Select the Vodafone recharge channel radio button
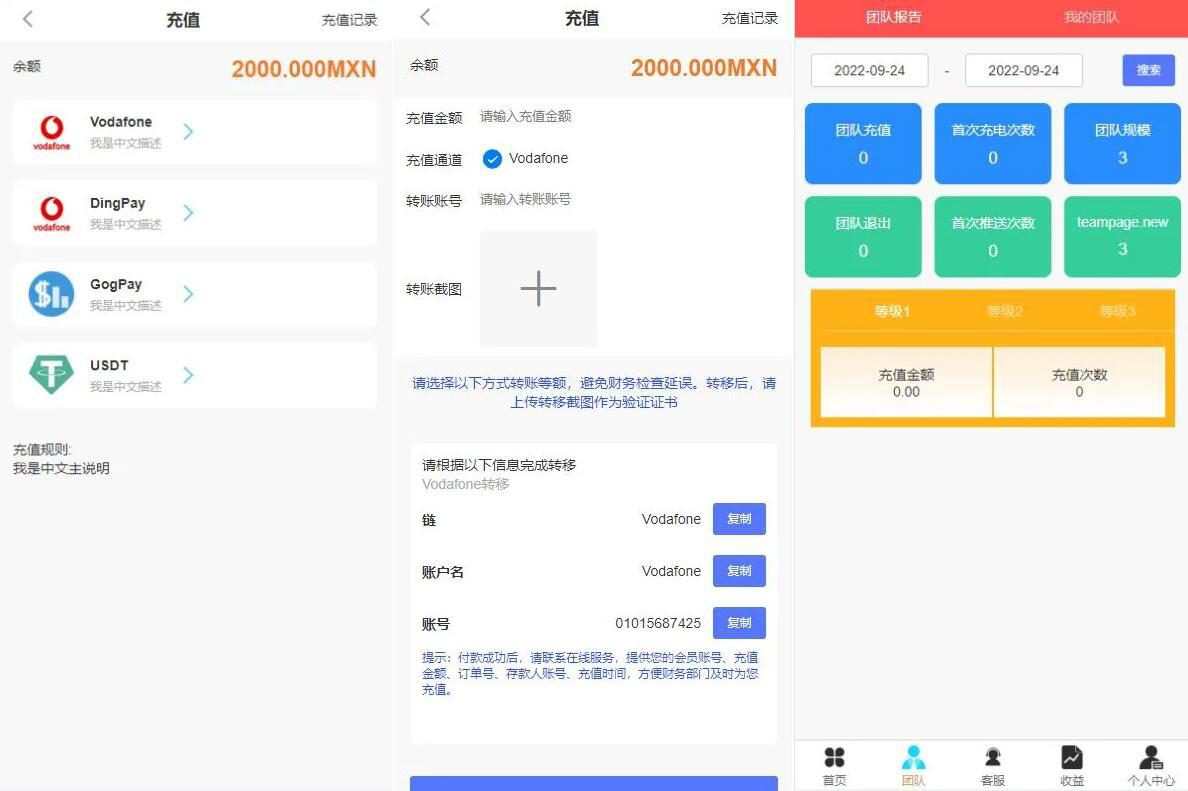This screenshot has width=1188, height=791. 492,159
